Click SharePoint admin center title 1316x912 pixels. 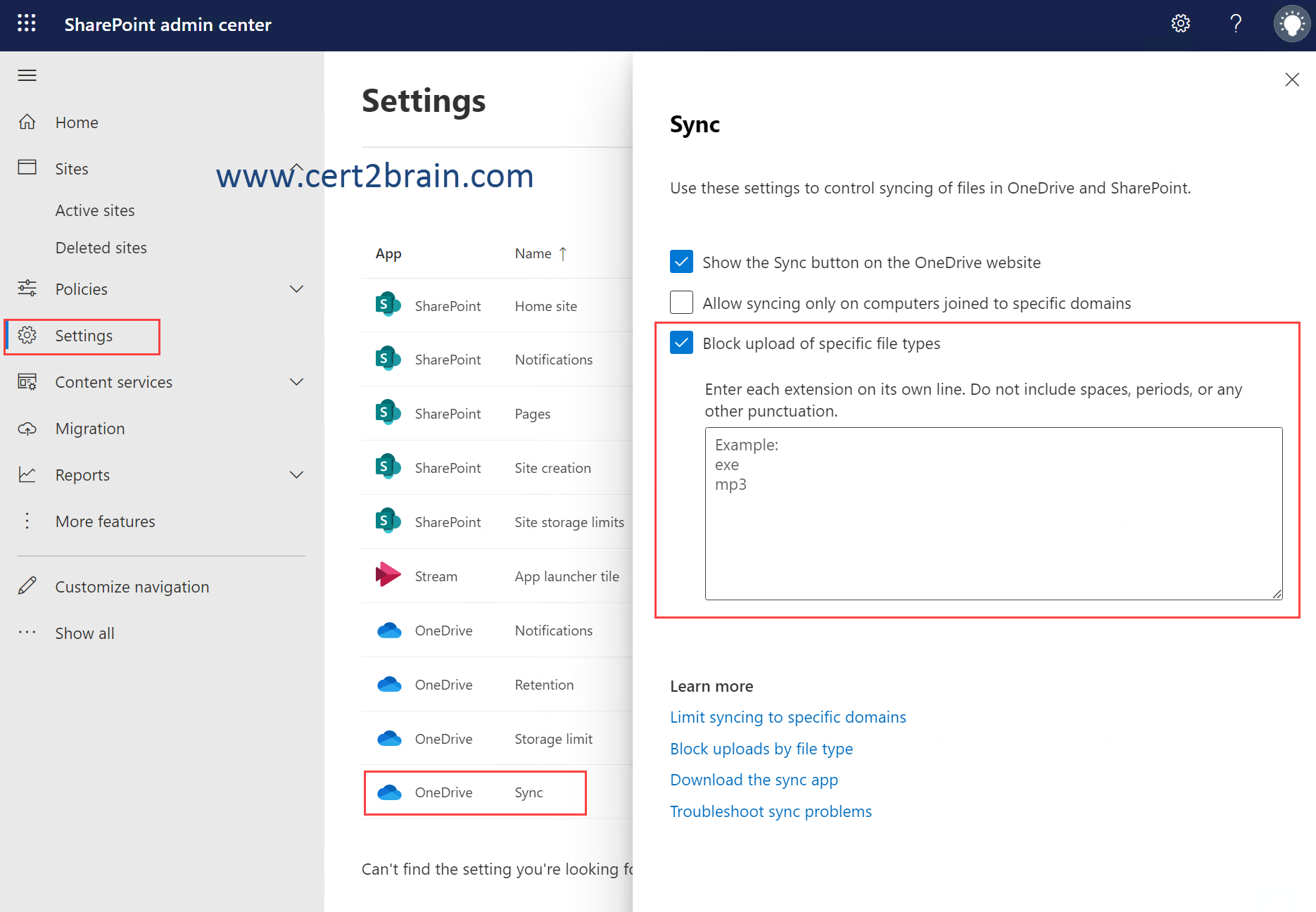[167, 25]
